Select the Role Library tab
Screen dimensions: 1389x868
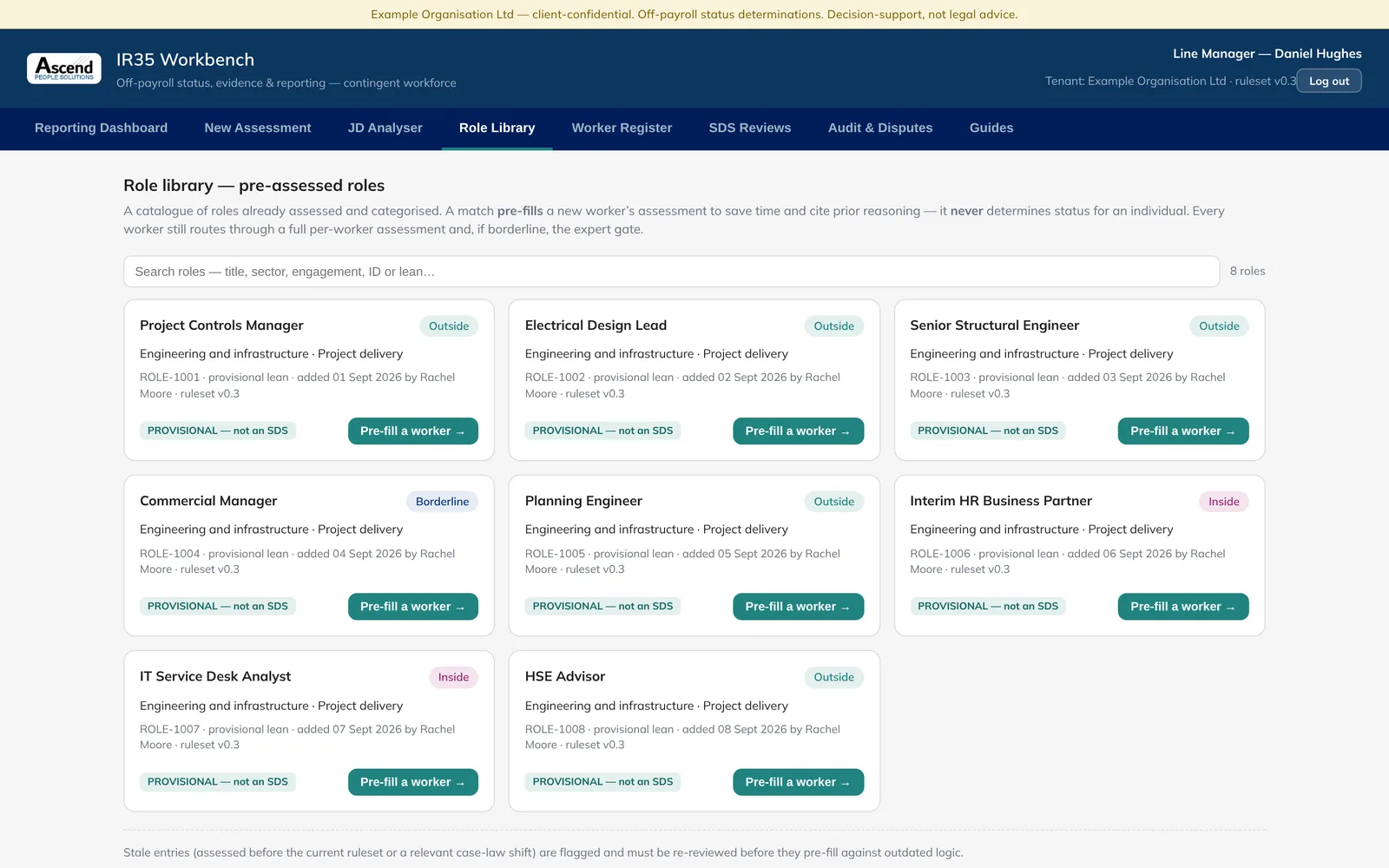[497, 128]
